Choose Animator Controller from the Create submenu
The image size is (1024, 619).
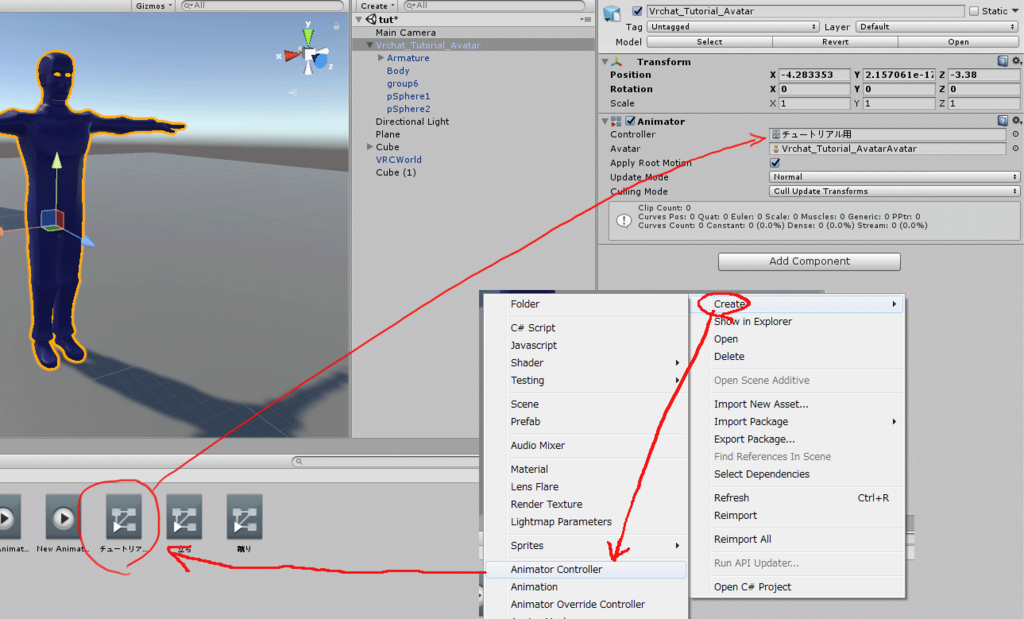point(586,569)
